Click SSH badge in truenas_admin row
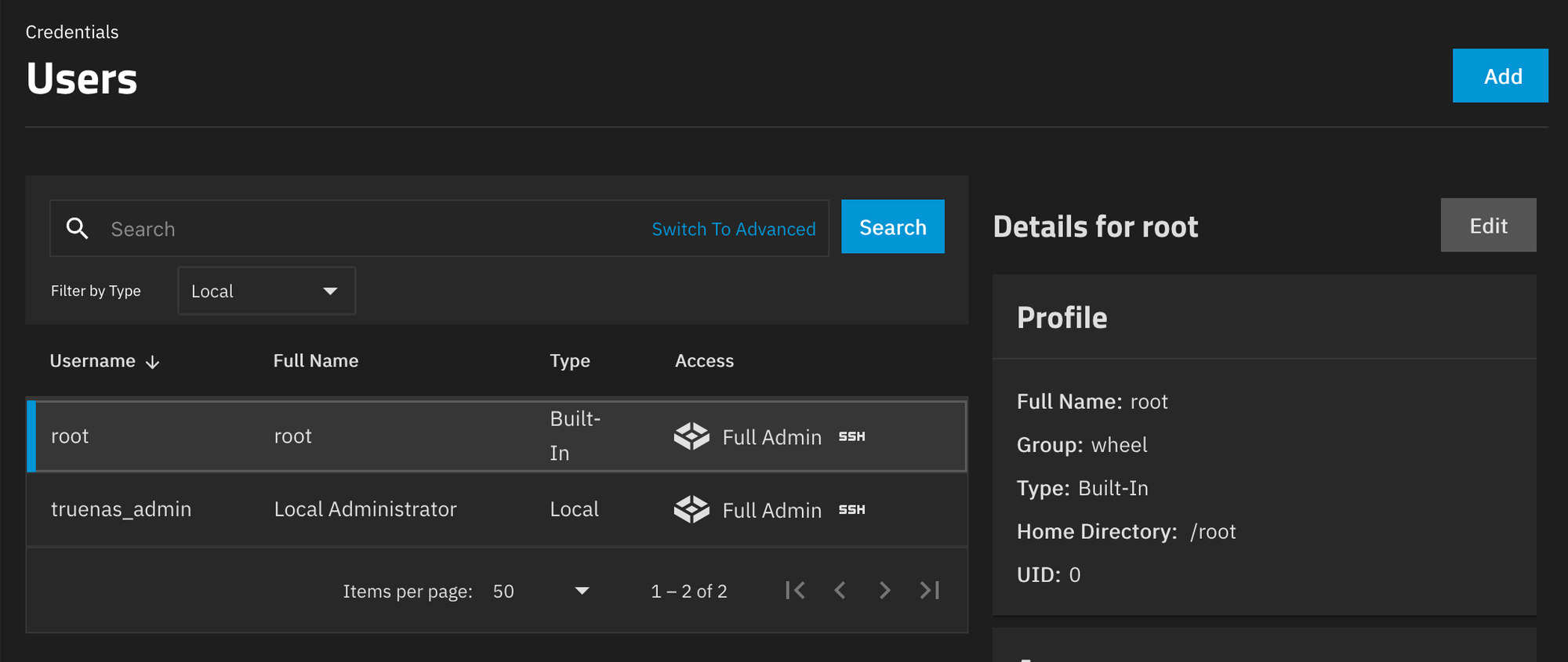Screen dimensions: 1568x662 (851, 509)
